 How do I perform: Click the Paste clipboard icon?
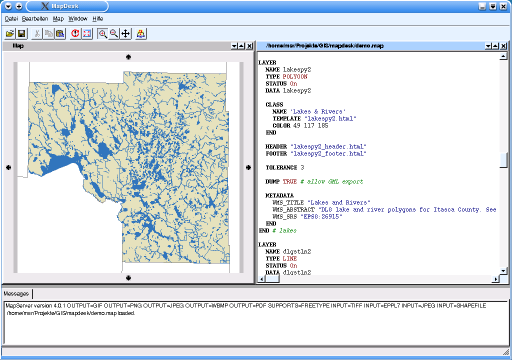[60, 34]
